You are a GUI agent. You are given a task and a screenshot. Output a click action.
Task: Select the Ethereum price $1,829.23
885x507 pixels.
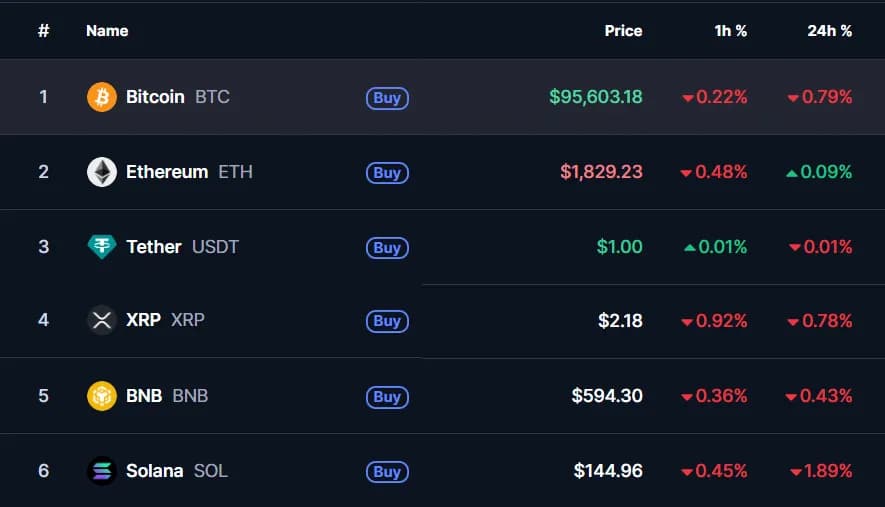coord(601,172)
